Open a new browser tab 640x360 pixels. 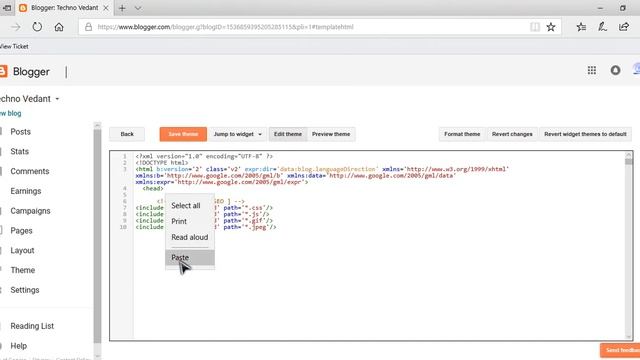click(x=122, y=8)
